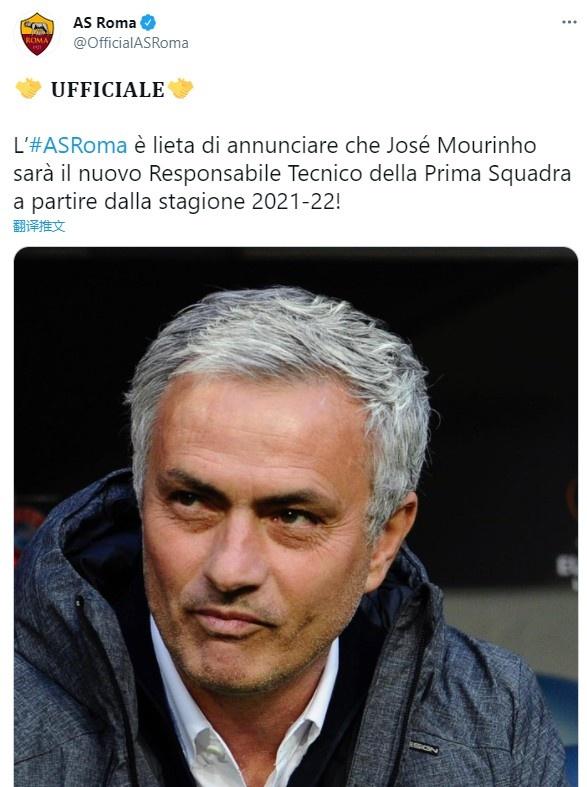Open the AS Roma crest profile avatar
Image resolution: width=587 pixels, height=787 pixels.
37,33
